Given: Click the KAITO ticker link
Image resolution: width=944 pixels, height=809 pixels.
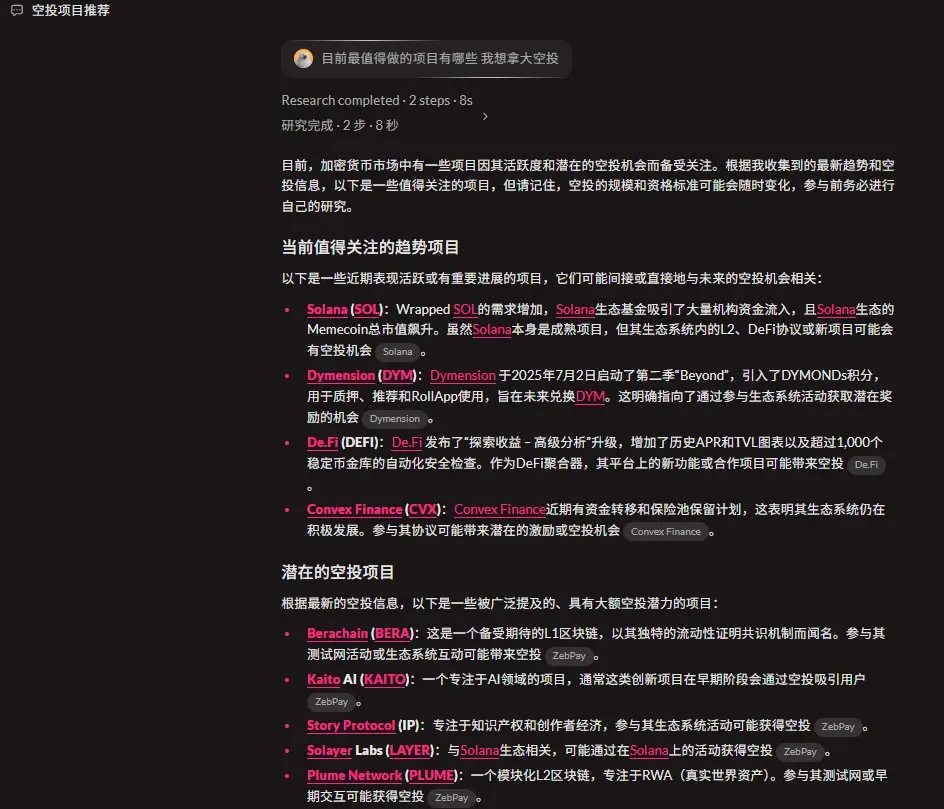Looking at the screenshot, I should click(x=385, y=680).
